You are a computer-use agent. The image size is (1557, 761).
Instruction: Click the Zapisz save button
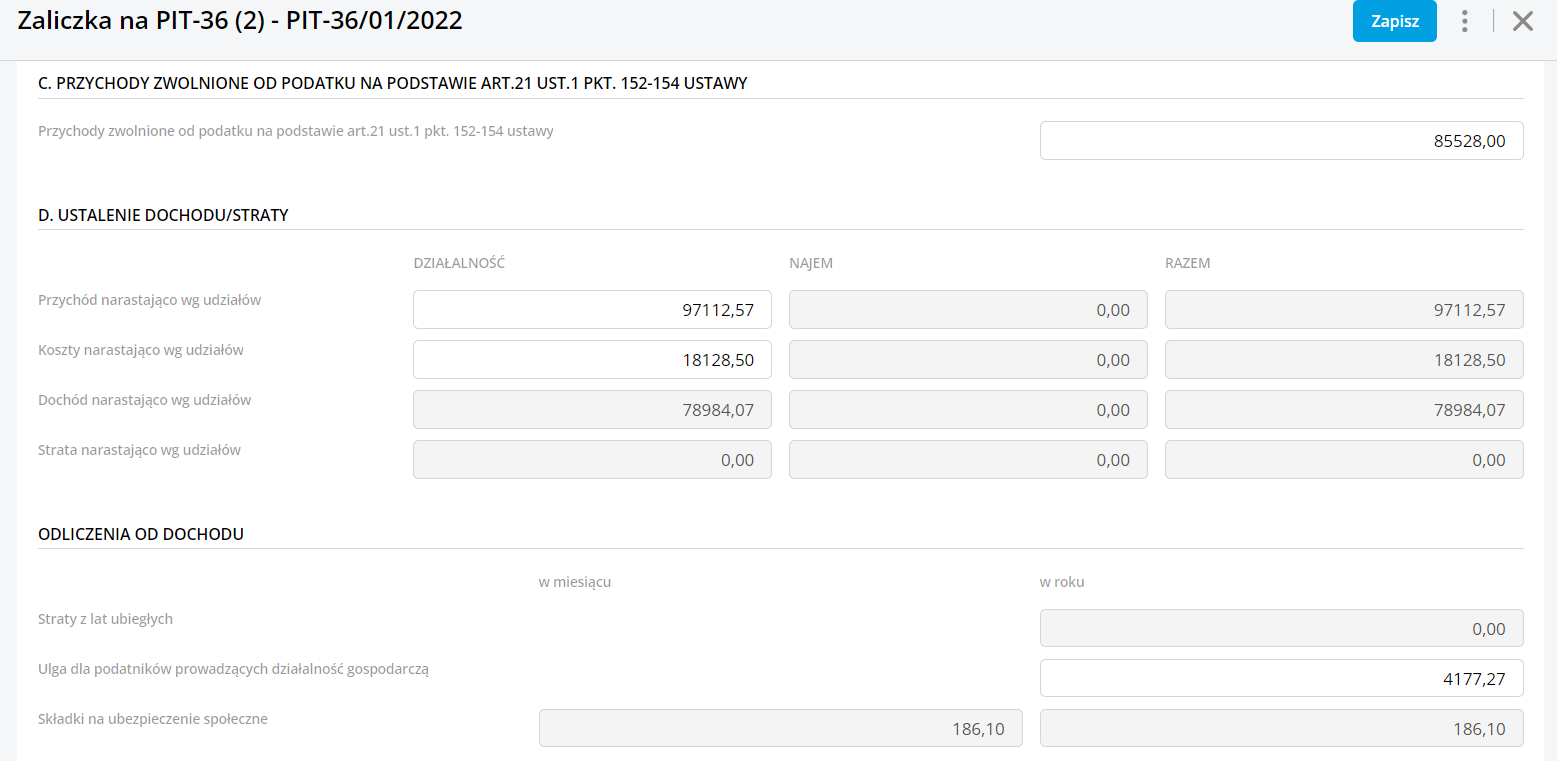point(1394,21)
